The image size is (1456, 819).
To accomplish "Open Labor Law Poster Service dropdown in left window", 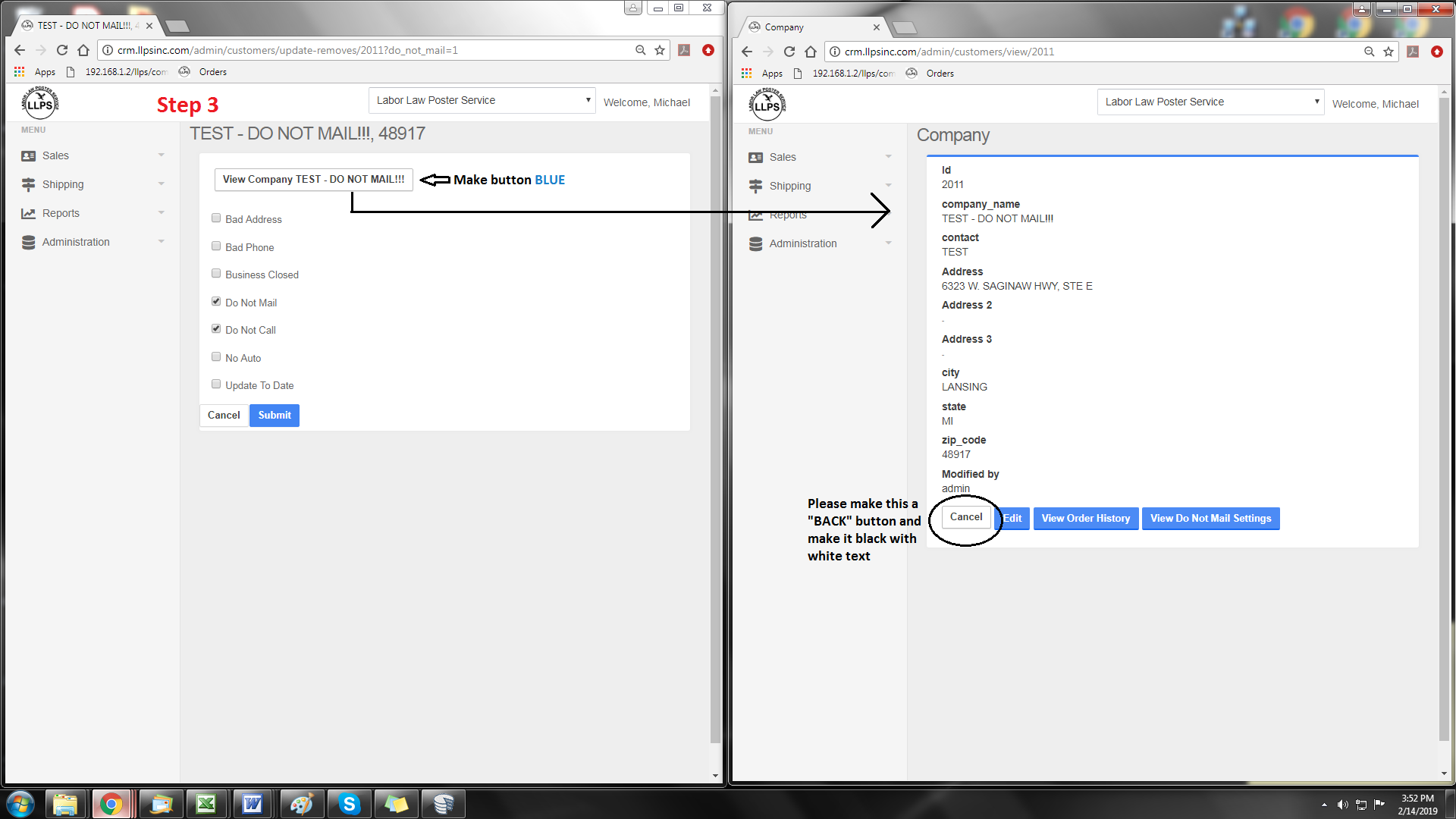I will pyautogui.click(x=482, y=100).
